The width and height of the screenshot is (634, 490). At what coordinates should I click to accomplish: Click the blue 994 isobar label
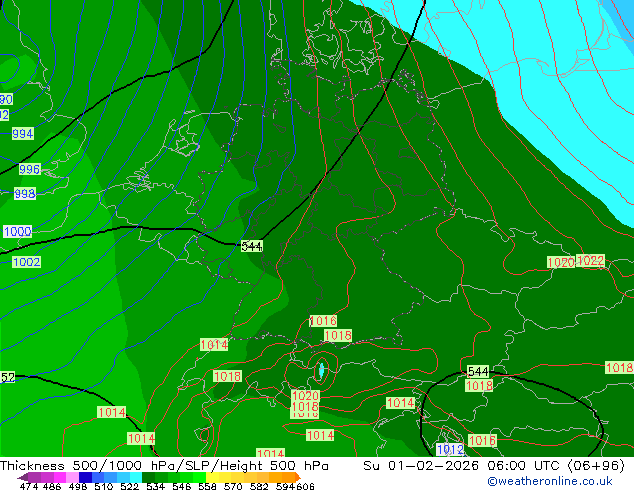[x=23, y=133]
